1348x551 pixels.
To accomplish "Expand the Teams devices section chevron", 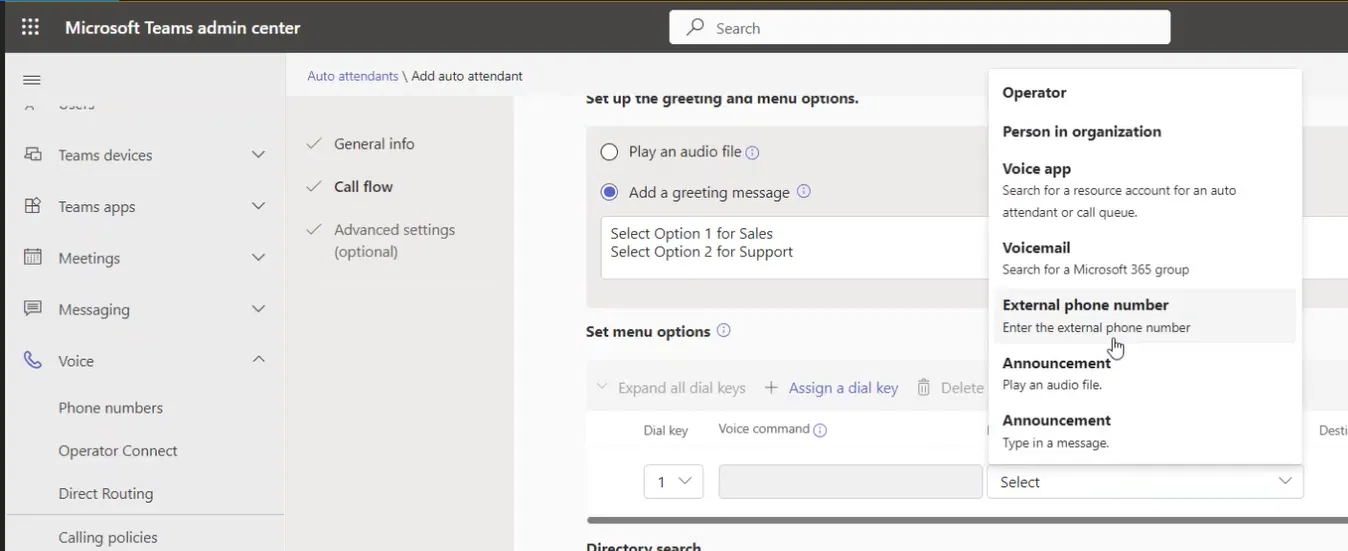I will click(258, 155).
